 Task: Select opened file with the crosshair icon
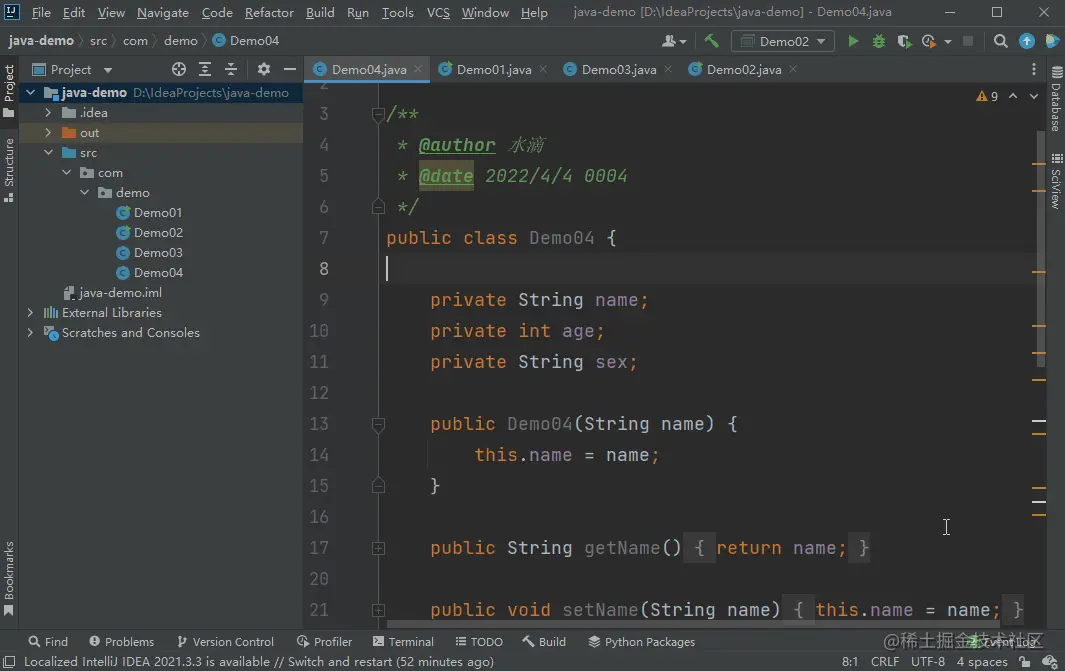tap(179, 69)
